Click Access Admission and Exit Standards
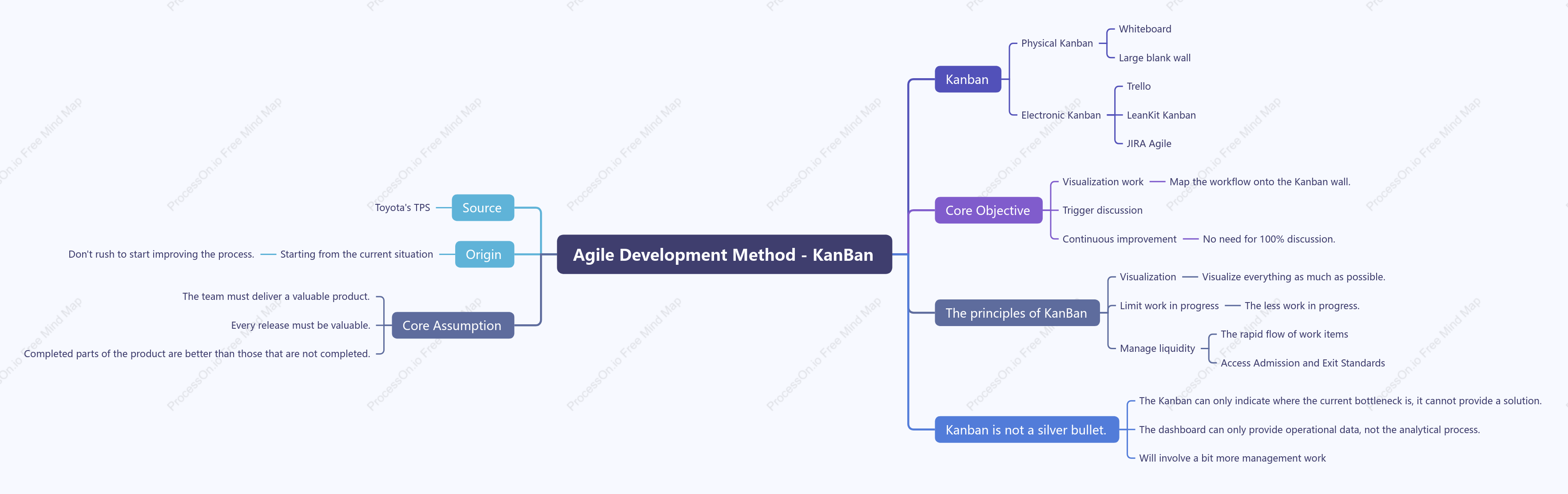 coord(1302,363)
